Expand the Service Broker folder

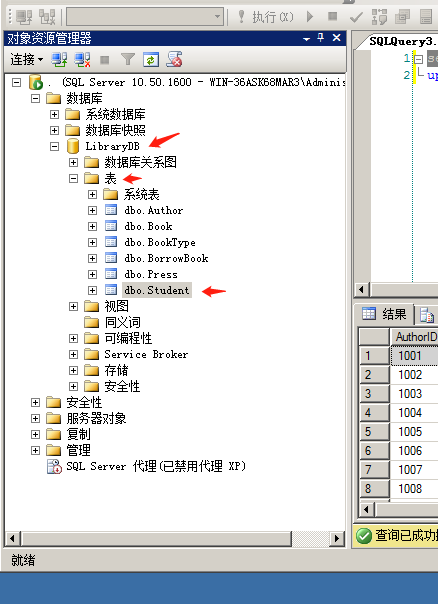click(73, 354)
